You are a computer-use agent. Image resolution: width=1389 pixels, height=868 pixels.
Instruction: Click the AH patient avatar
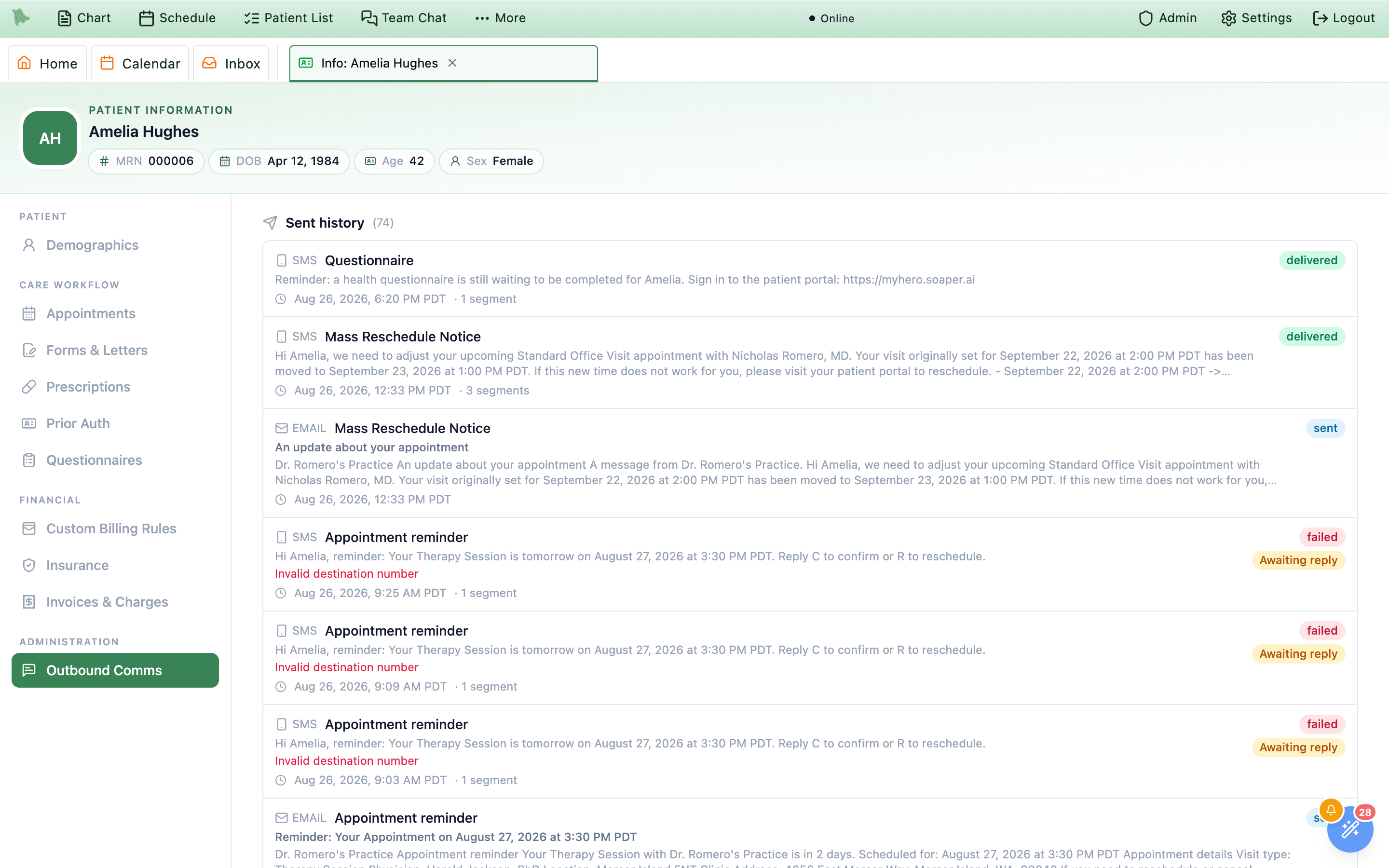[50, 138]
